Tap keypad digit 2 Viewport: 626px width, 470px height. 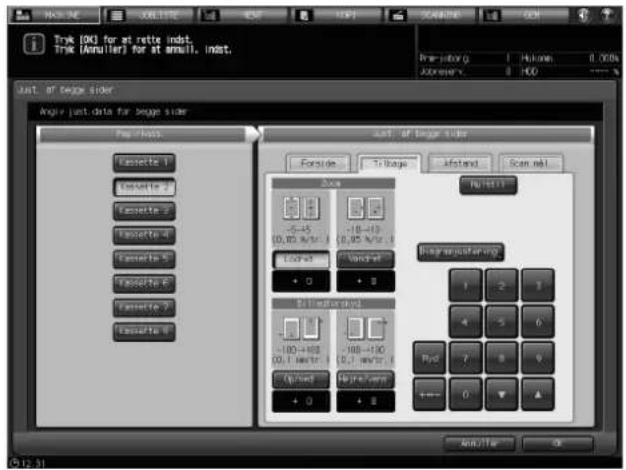502,286
